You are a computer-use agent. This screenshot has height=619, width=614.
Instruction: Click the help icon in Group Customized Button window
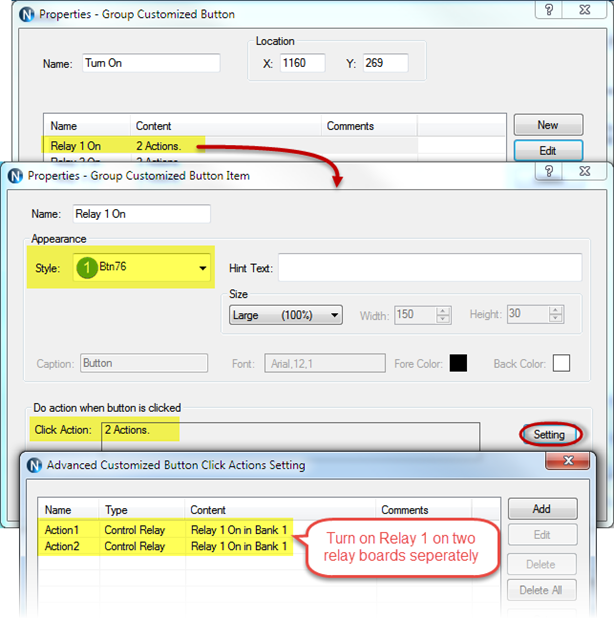pyautogui.click(x=549, y=9)
